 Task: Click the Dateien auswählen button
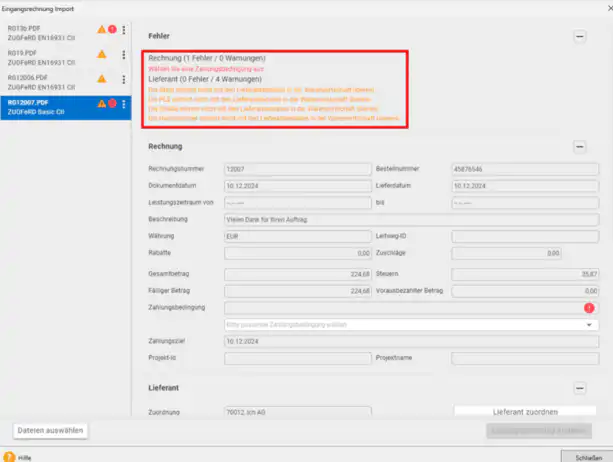point(50,431)
